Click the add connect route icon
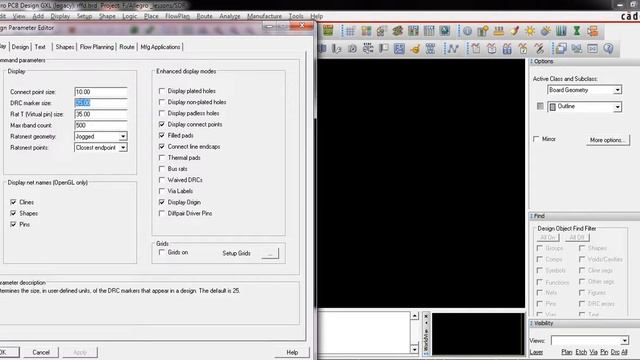 click(453, 49)
